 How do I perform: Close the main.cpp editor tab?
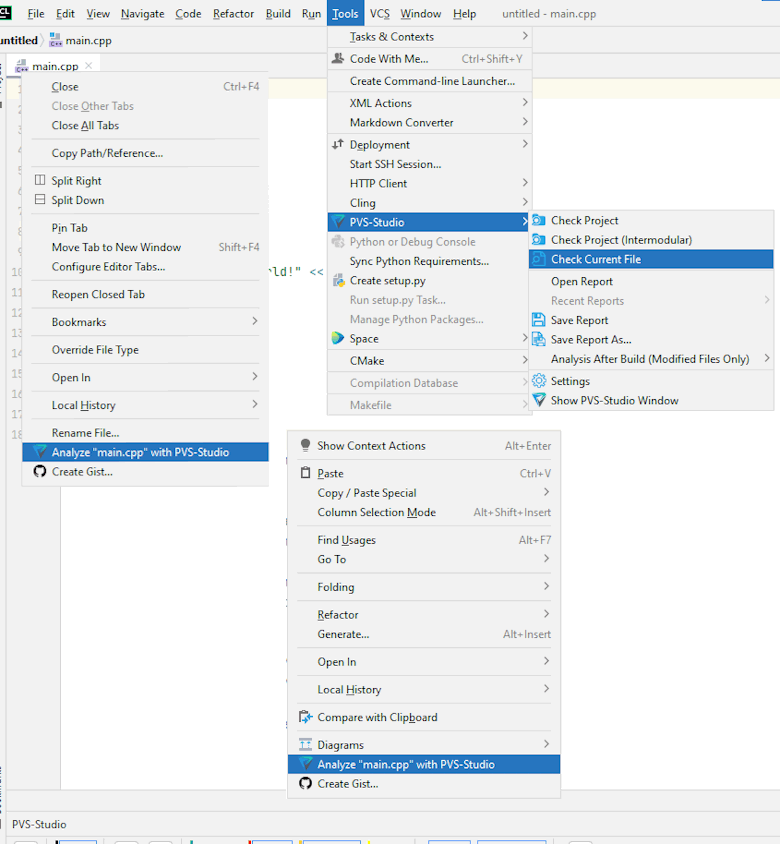pos(89,66)
